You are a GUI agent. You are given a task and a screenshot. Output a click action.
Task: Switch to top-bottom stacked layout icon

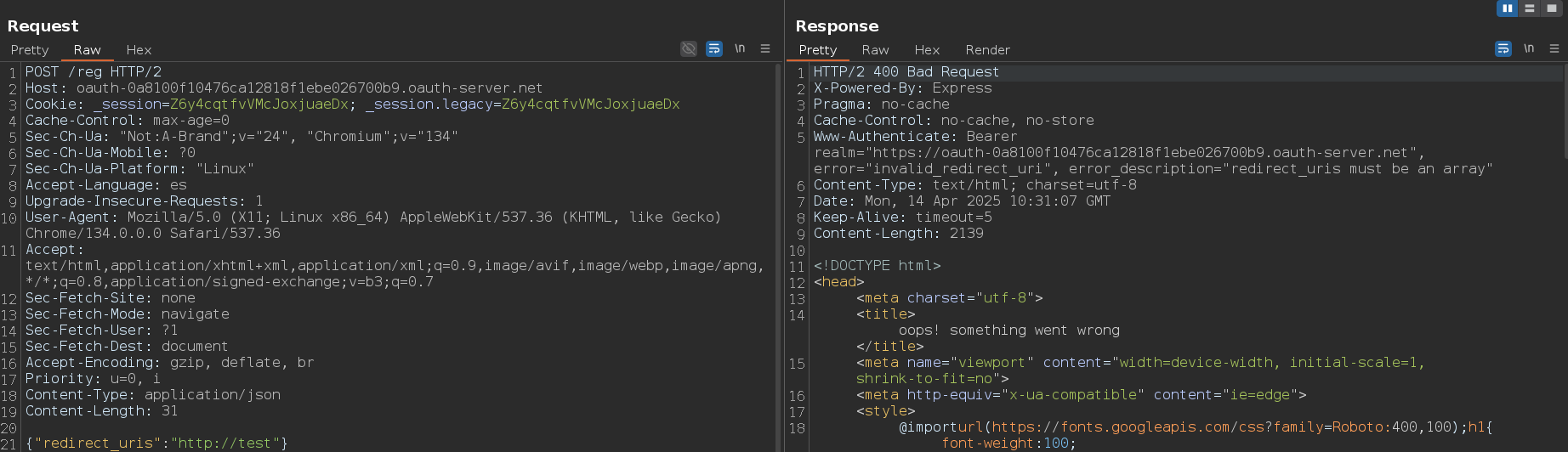(1530, 8)
